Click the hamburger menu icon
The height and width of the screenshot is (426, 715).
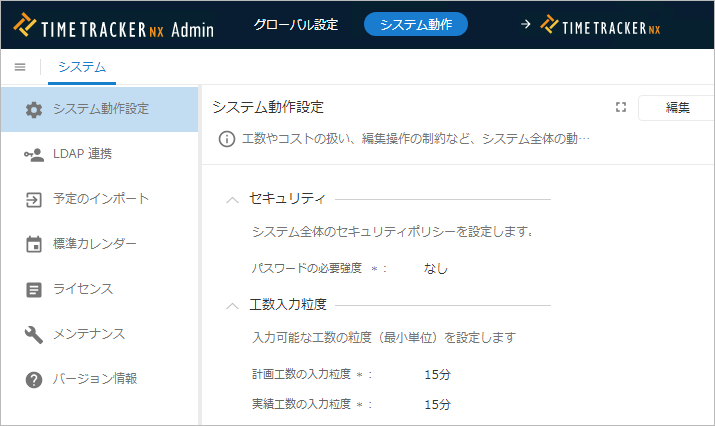[20, 67]
